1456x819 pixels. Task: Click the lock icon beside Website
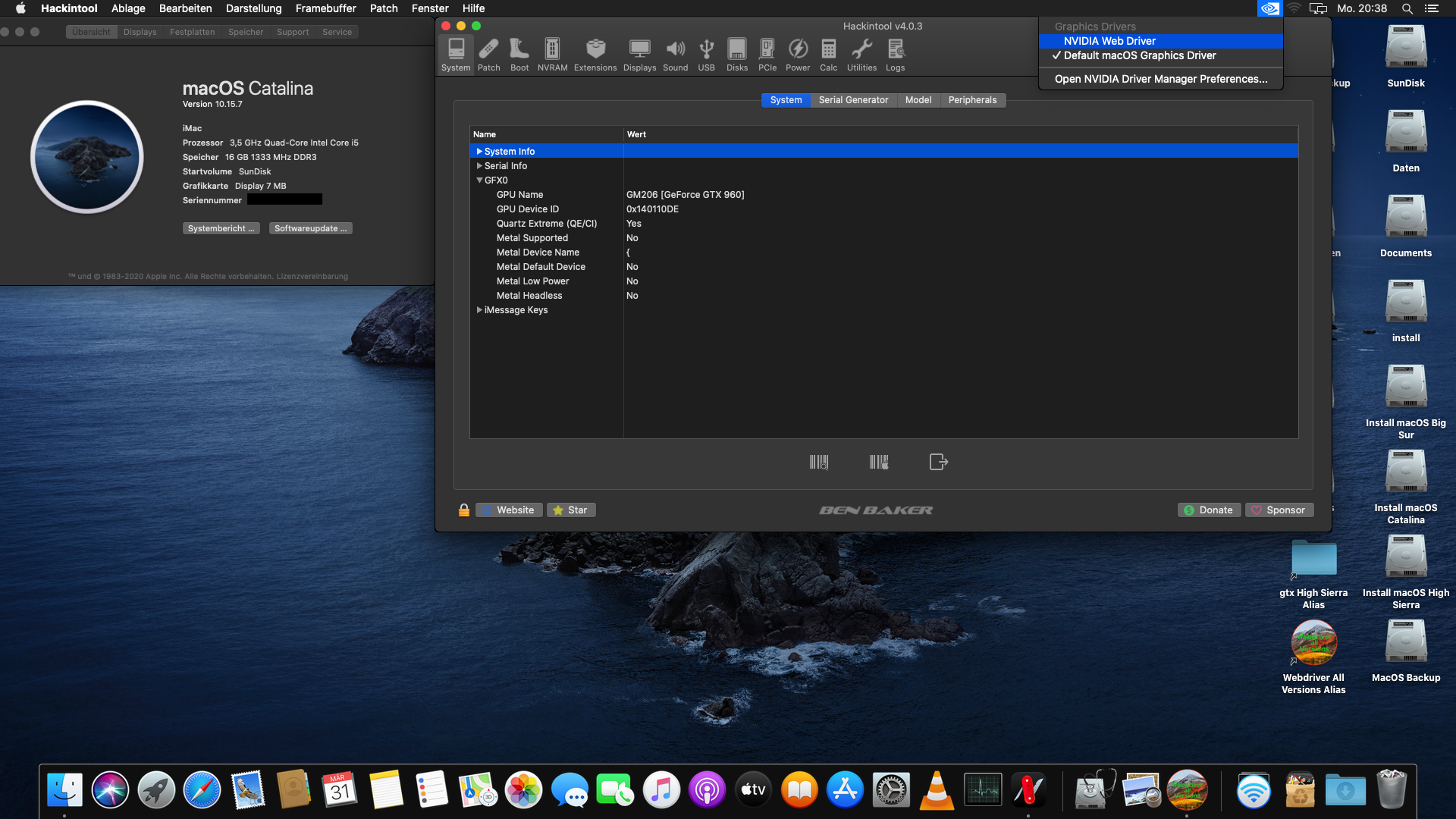coord(464,510)
